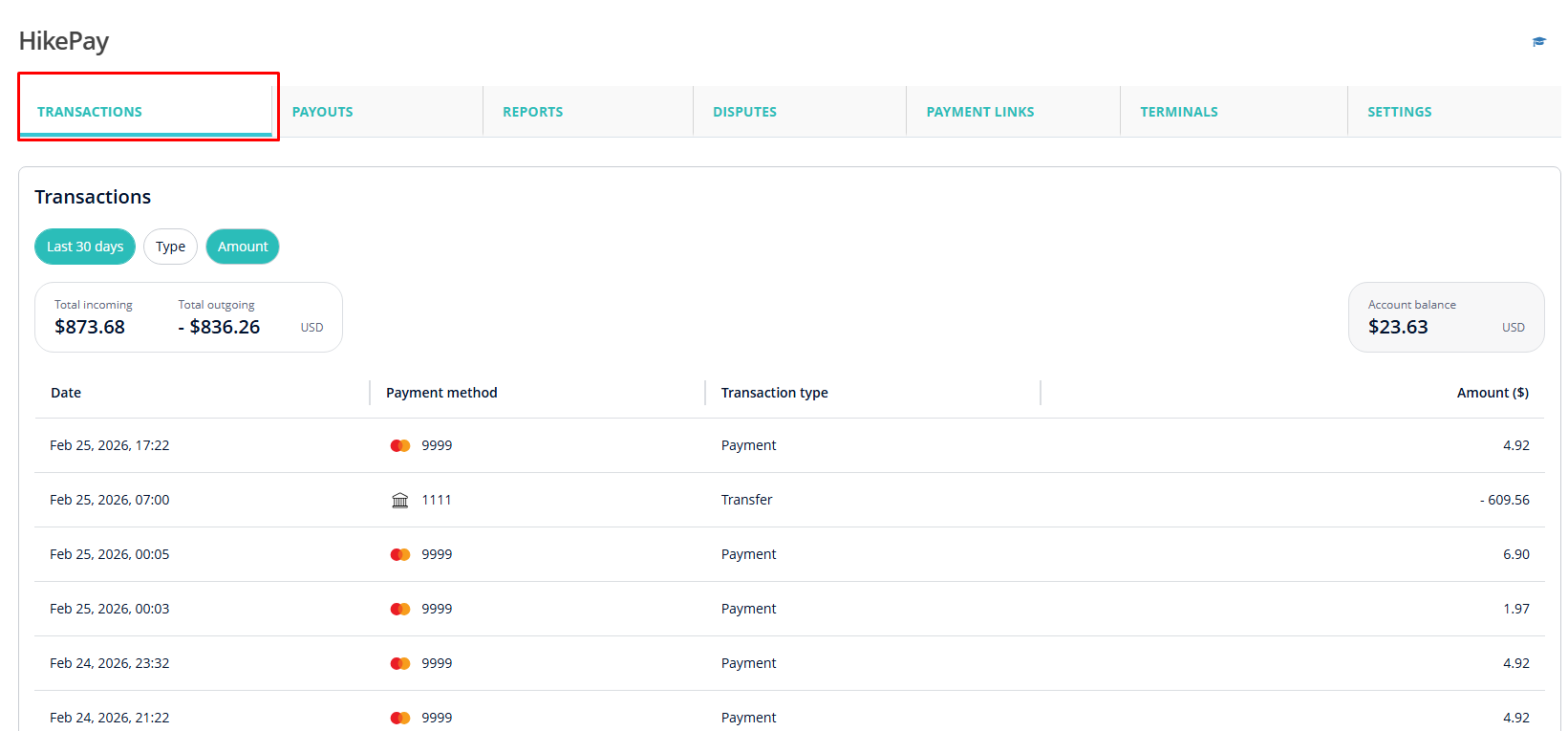Image resolution: width=1568 pixels, height=731 pixels.
Task: Open the Amount filter
Action: pyautogui.click(x=243, y=247)
